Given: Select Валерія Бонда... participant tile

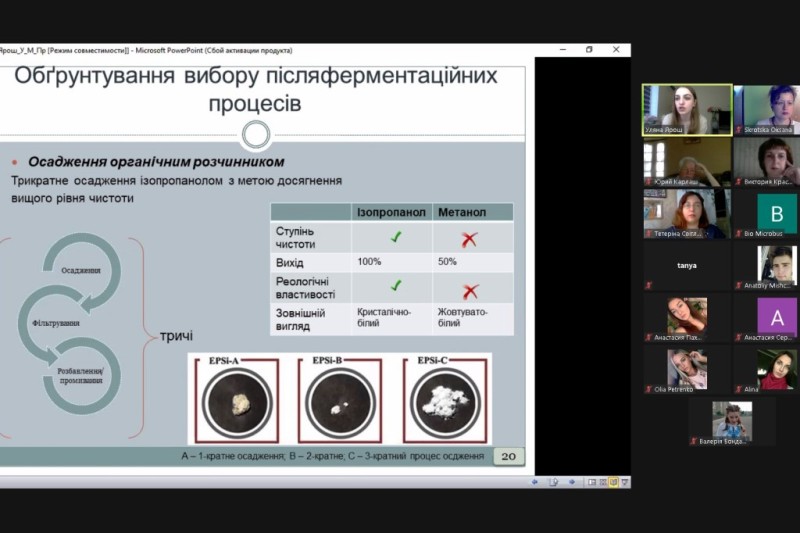Looking at the screenshot, I should [732, 422].
